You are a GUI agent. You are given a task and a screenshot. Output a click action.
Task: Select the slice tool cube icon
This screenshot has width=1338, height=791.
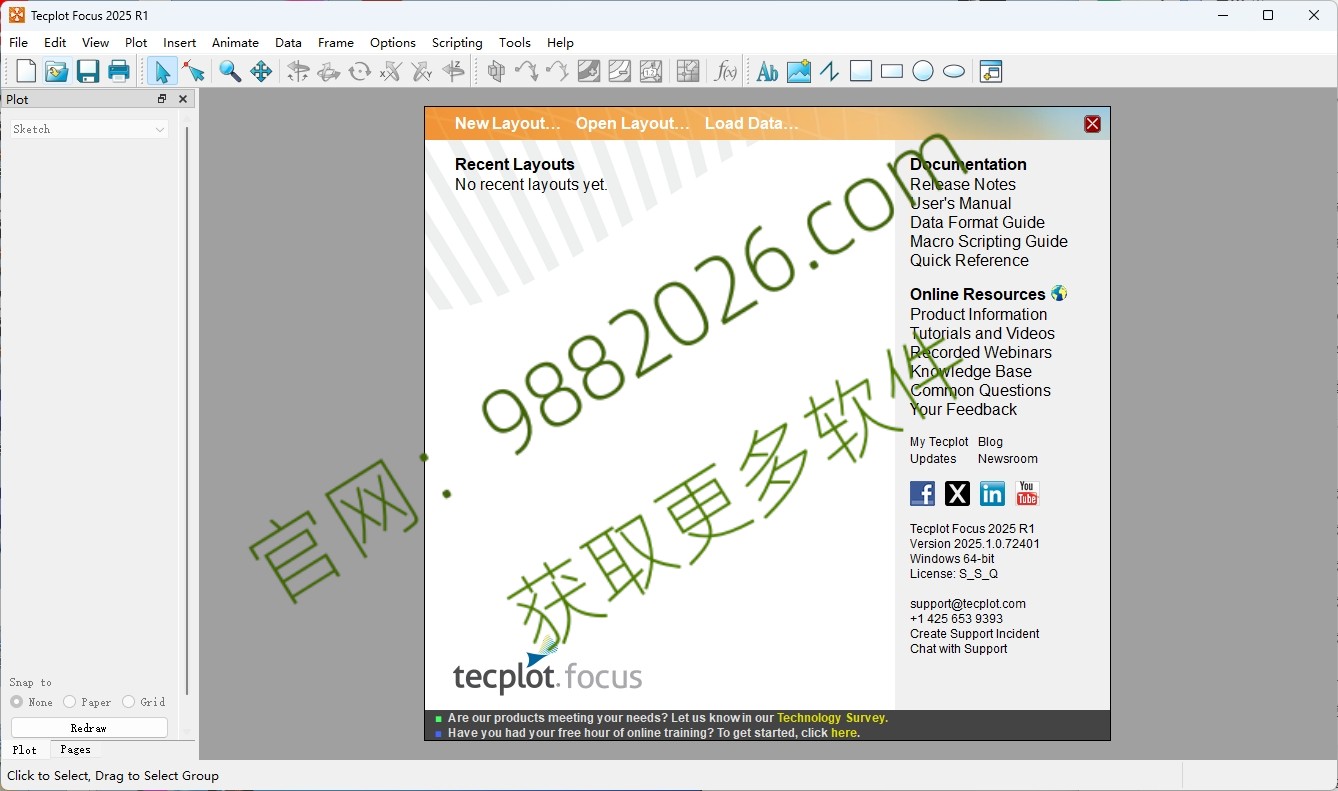[496, 71]
